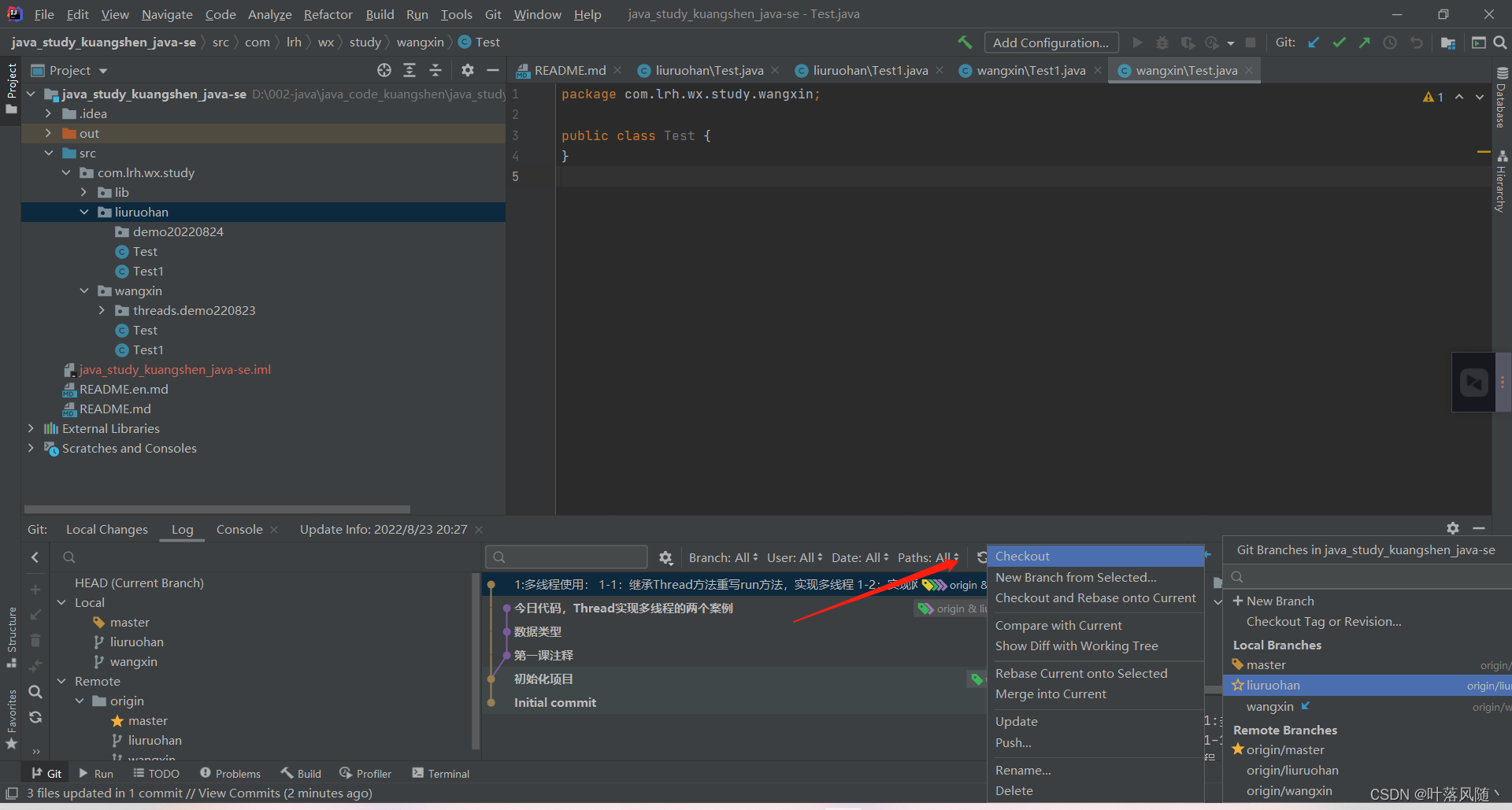1512x810 pixels.
Task: Select origin/wangxin remote branch
Action: (x=1289, y=790)
